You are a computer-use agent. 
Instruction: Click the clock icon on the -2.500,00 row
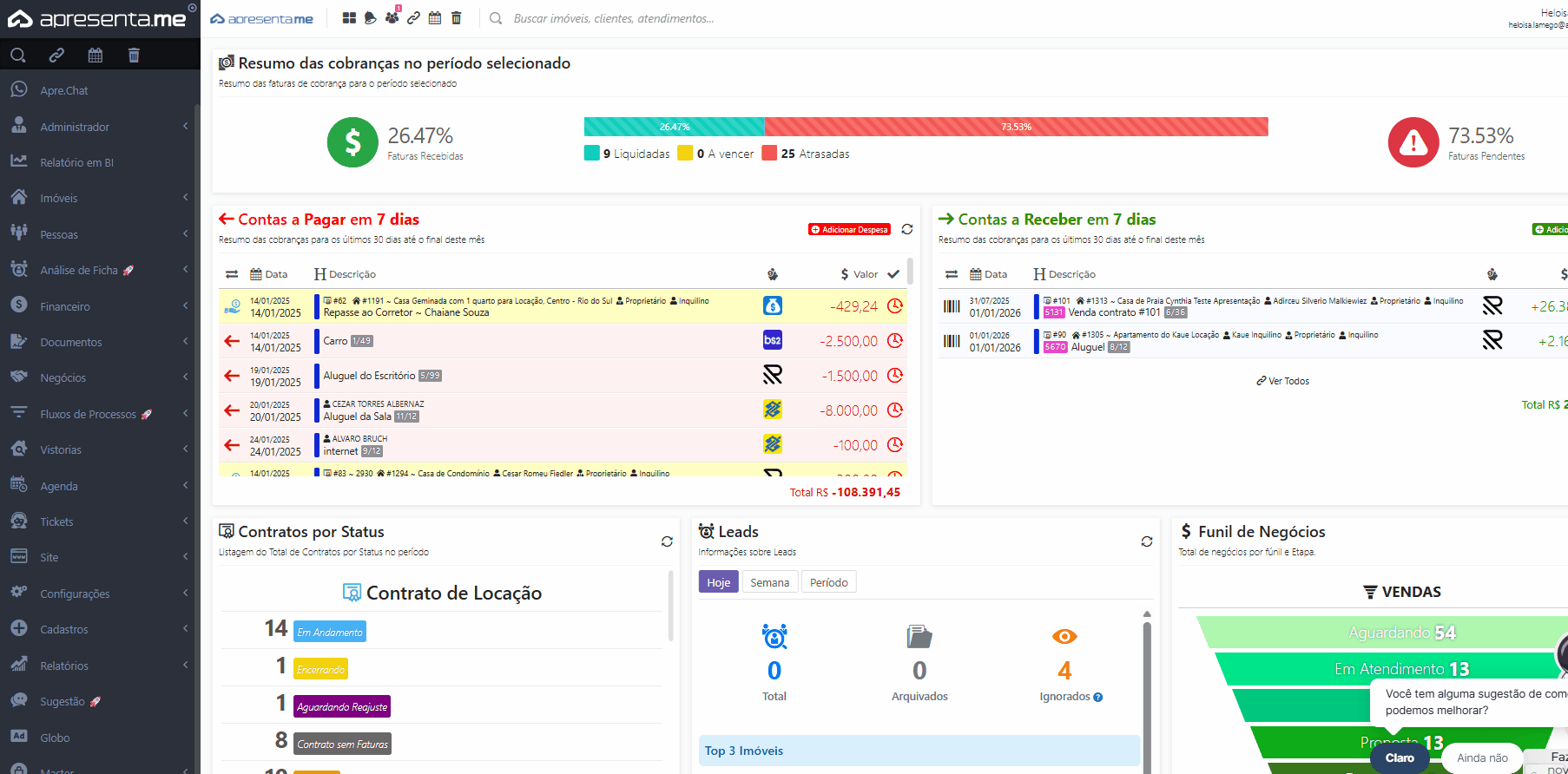(x=895, y=340)
